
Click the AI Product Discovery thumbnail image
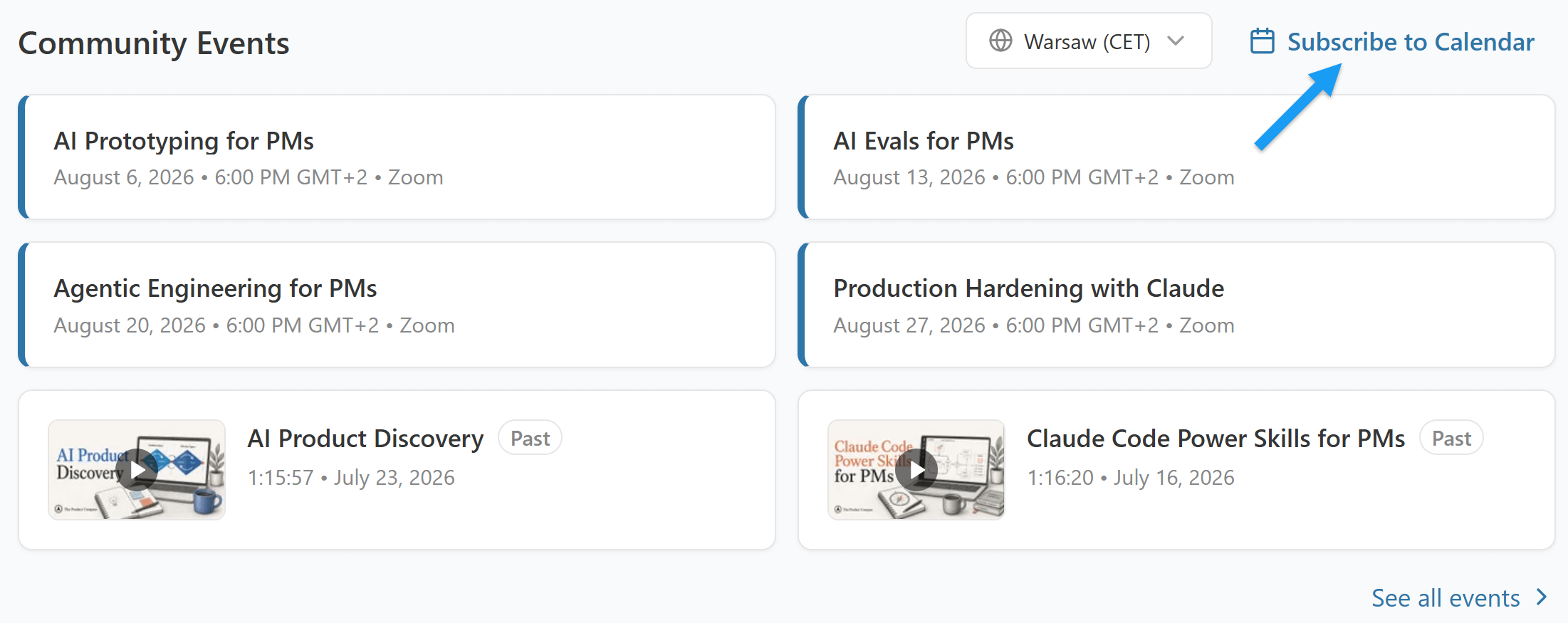coord(137,470)
